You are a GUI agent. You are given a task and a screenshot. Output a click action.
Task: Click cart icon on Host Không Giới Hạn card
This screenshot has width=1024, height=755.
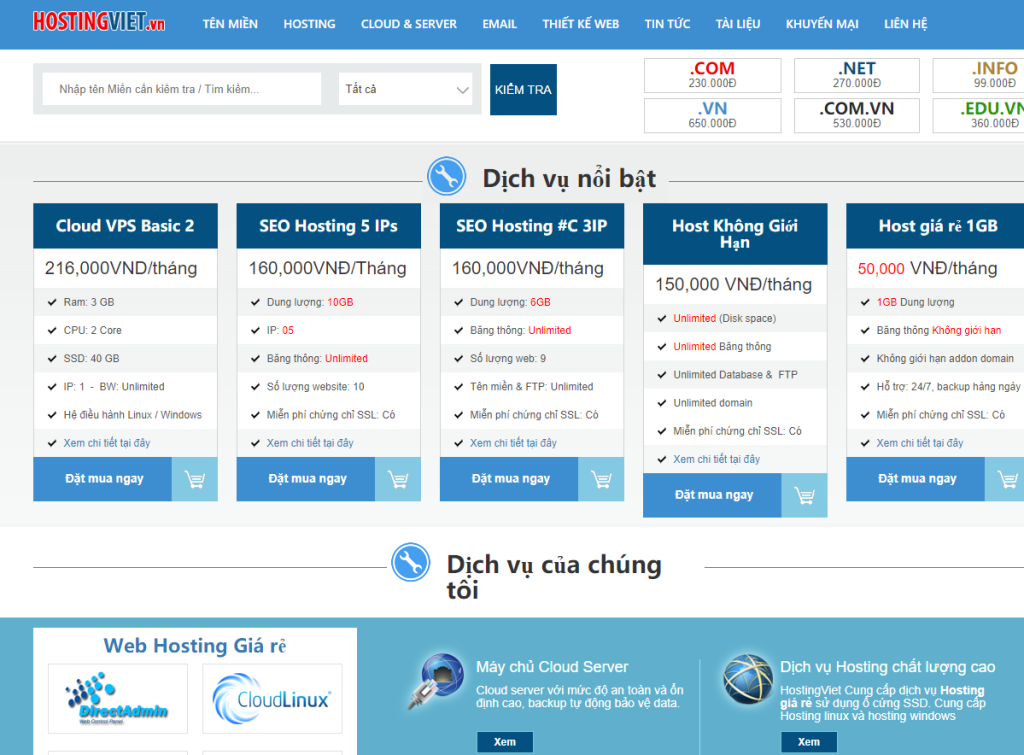804,496
